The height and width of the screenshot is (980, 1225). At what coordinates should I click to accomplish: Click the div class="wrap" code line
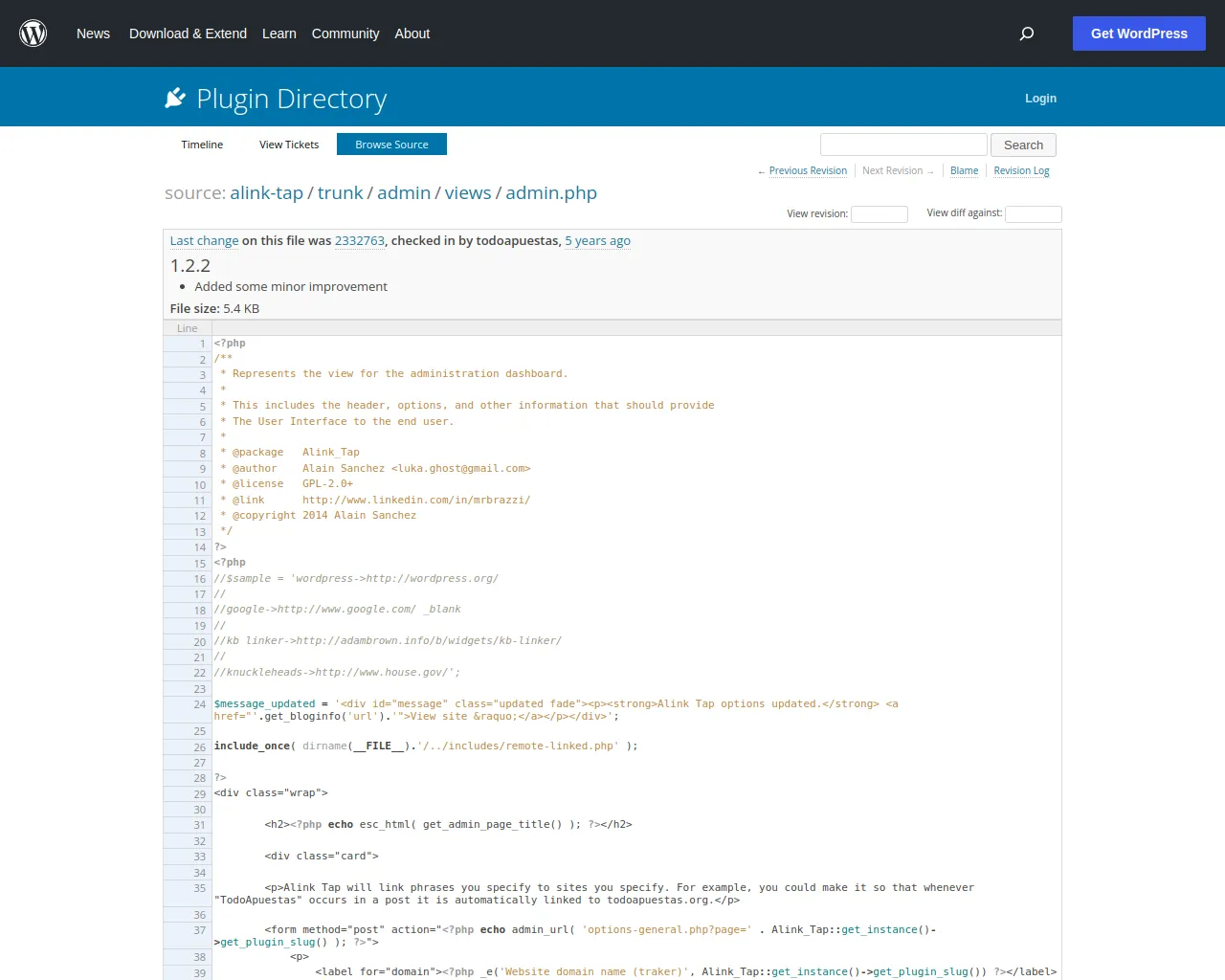[271, 793]
